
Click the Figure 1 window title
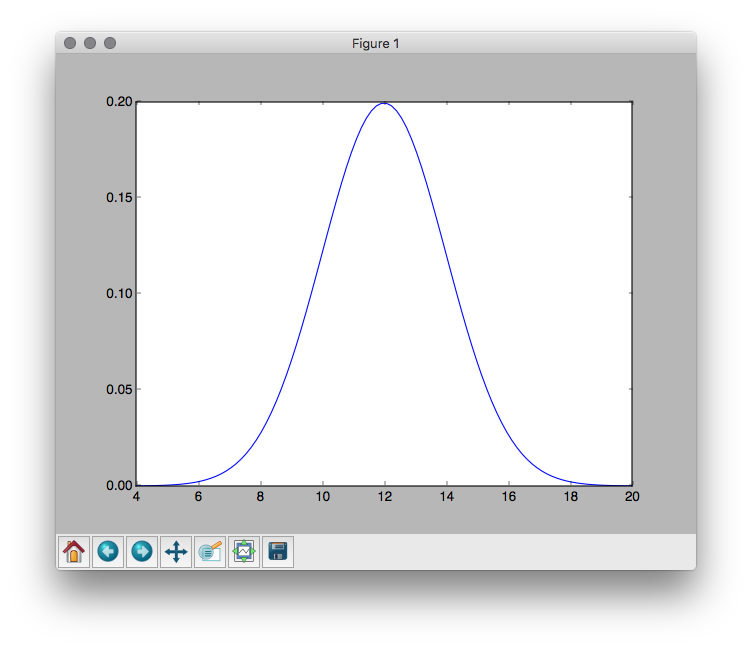(376, 44)
